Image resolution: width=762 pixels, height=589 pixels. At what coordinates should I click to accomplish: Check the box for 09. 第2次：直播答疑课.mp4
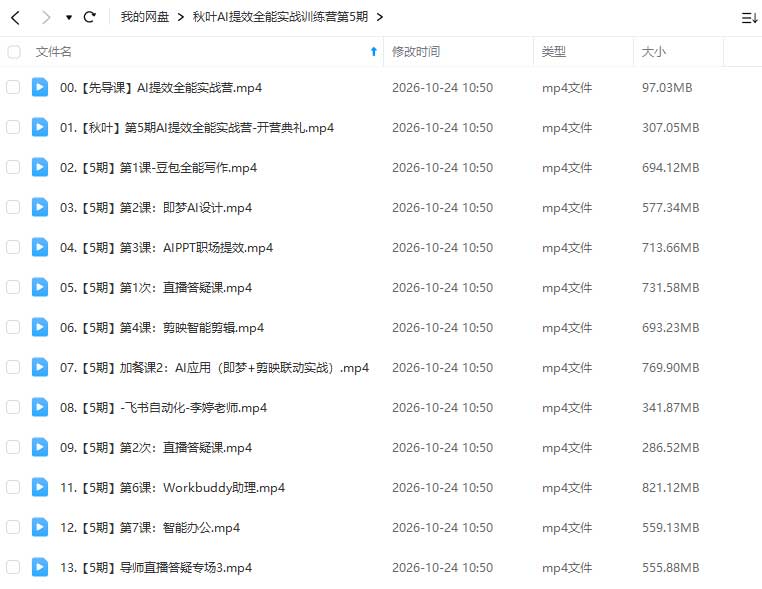pyautogui.click(x=13, y=447)
